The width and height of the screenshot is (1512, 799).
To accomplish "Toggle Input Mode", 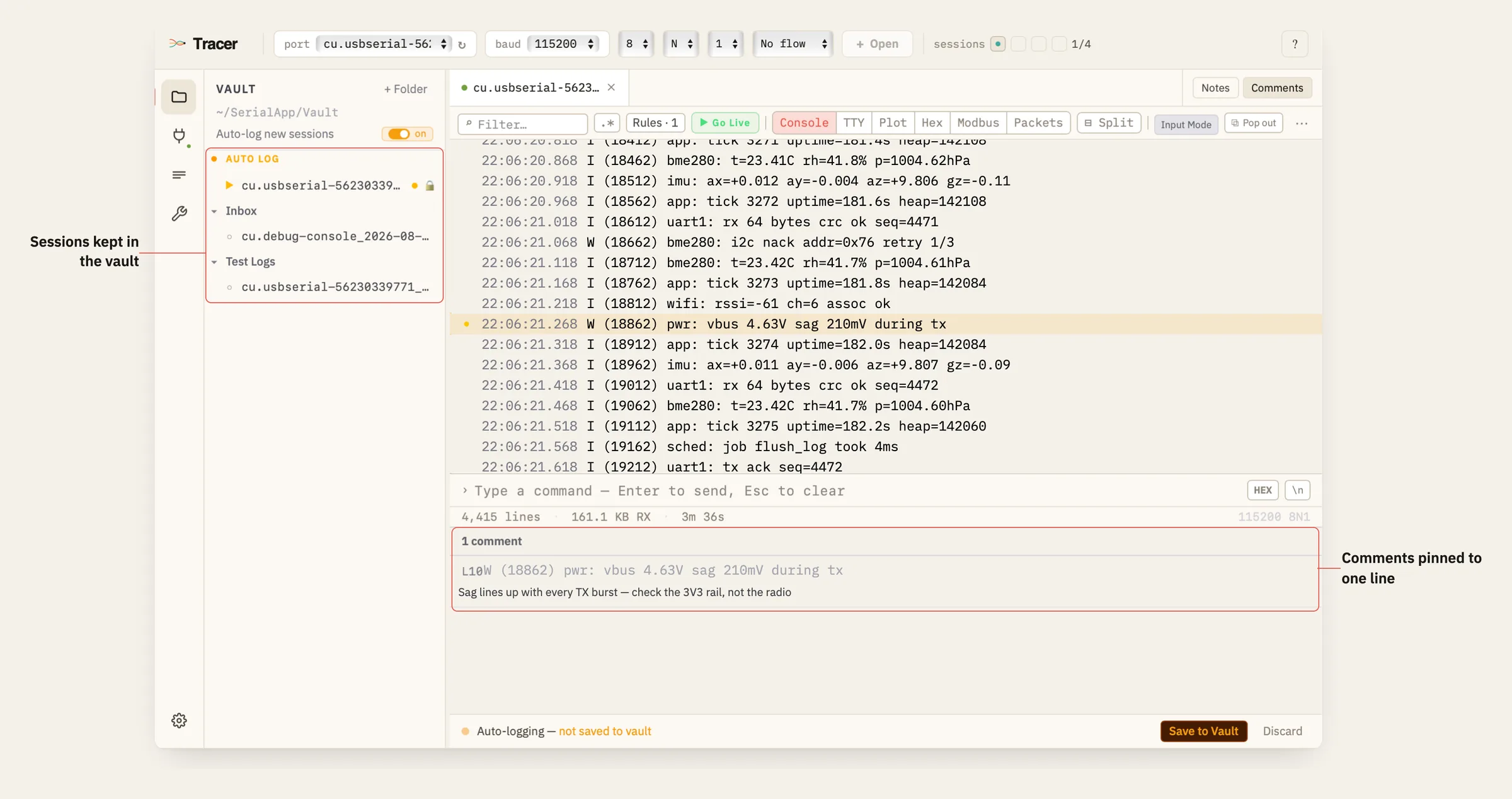I will [x=1186, y=124].
